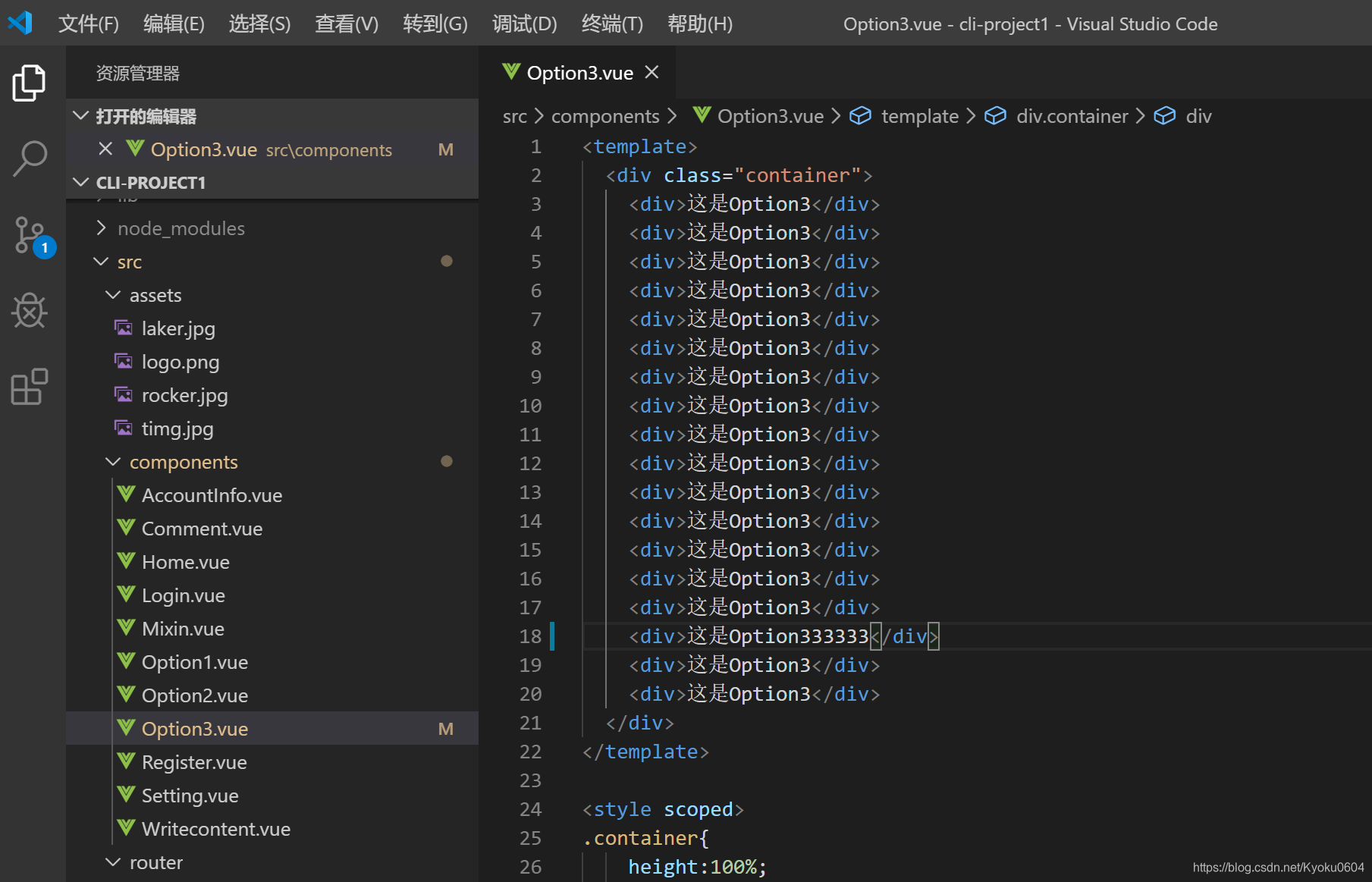Click line number 18 in the gutter
This screenshot has width=1372, height=882.
(530, 636)
